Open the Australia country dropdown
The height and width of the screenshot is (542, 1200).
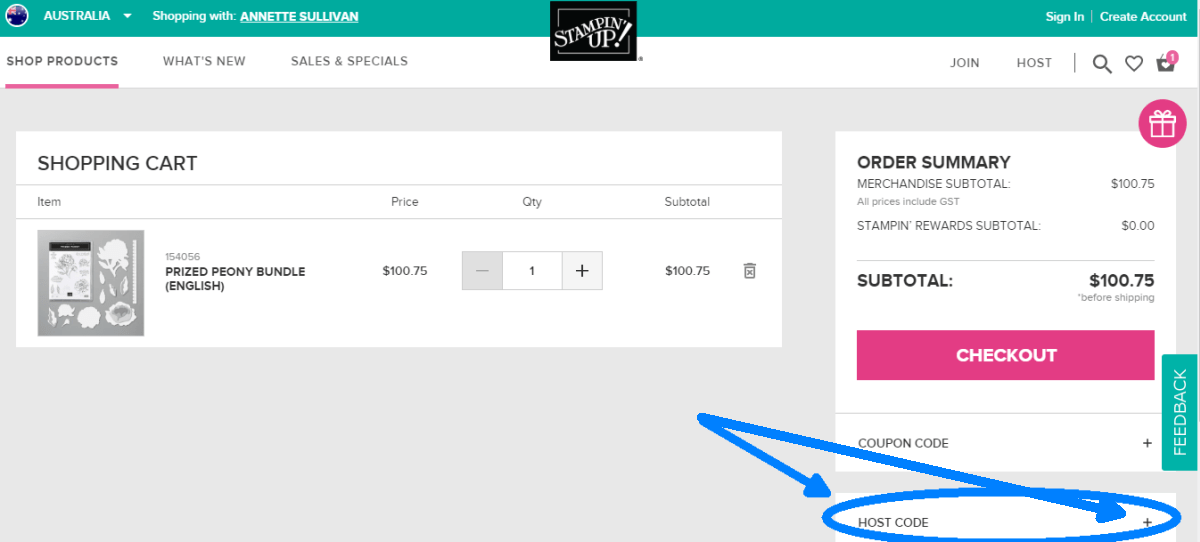click(x=127, y=16)
